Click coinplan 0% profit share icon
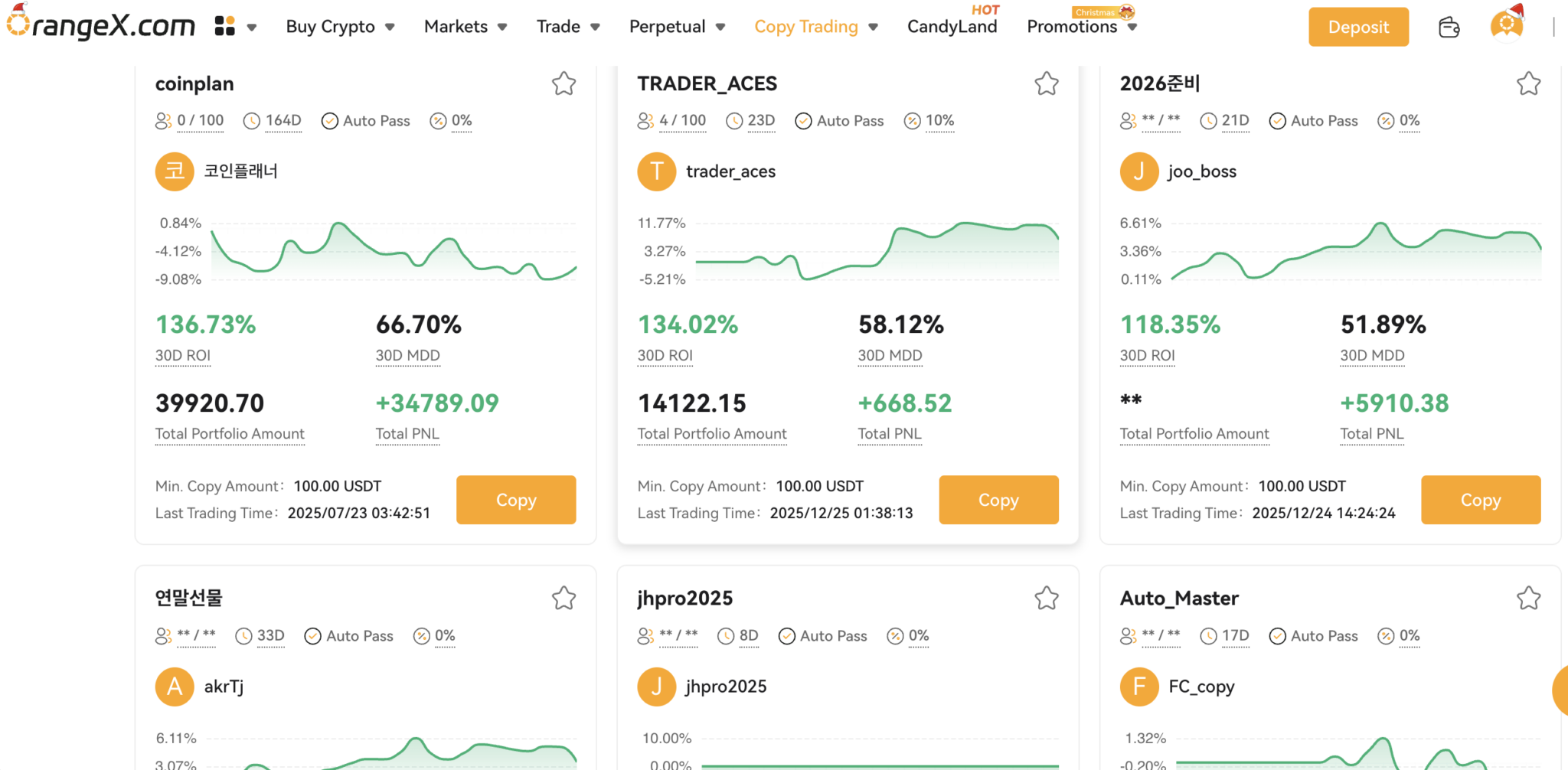 pos(438,121)
